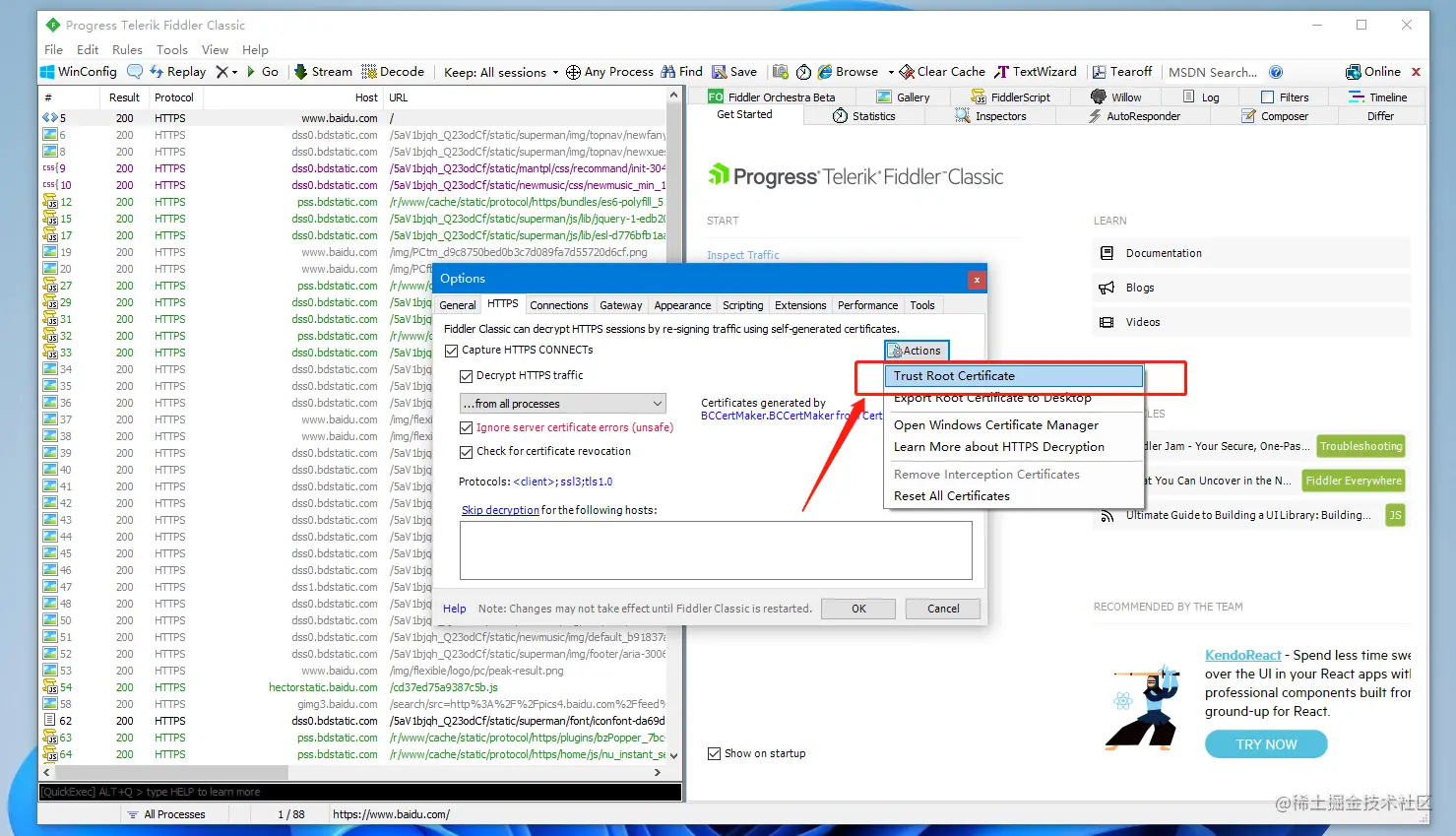The image size is (1456, 836).
Task: Switch to the FiddlerScript tab
Action: pos(1011,97)
